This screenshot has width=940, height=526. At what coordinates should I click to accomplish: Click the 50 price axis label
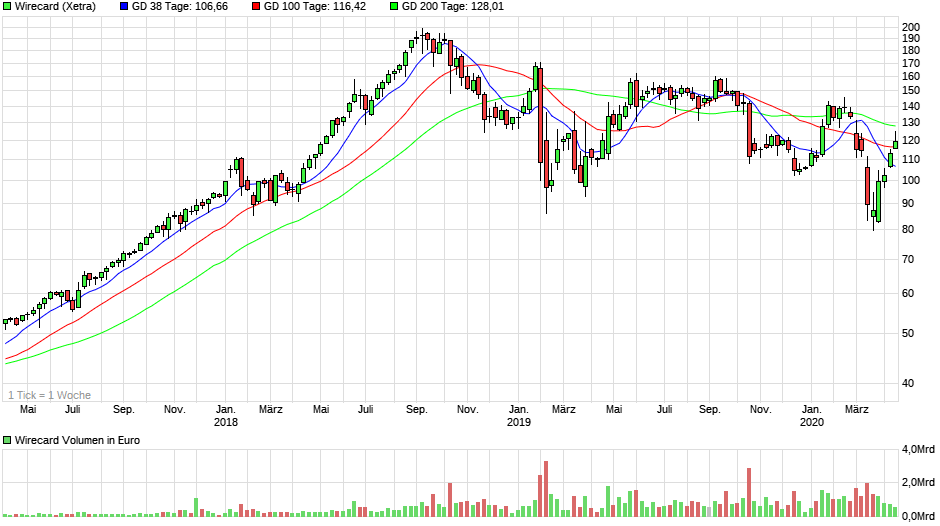click(908, 333)
